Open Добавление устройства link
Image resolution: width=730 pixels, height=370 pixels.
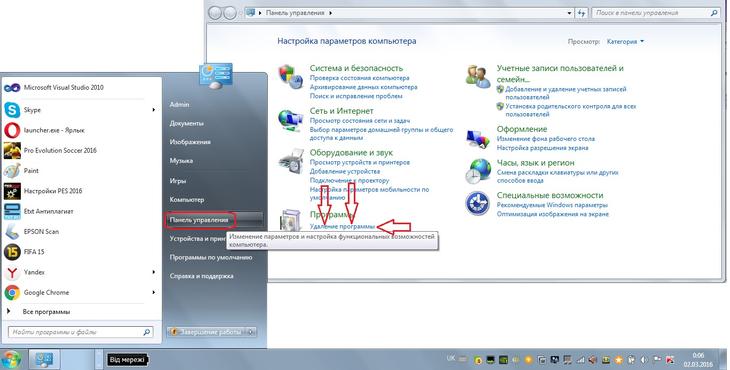click(x=345, y=171)
